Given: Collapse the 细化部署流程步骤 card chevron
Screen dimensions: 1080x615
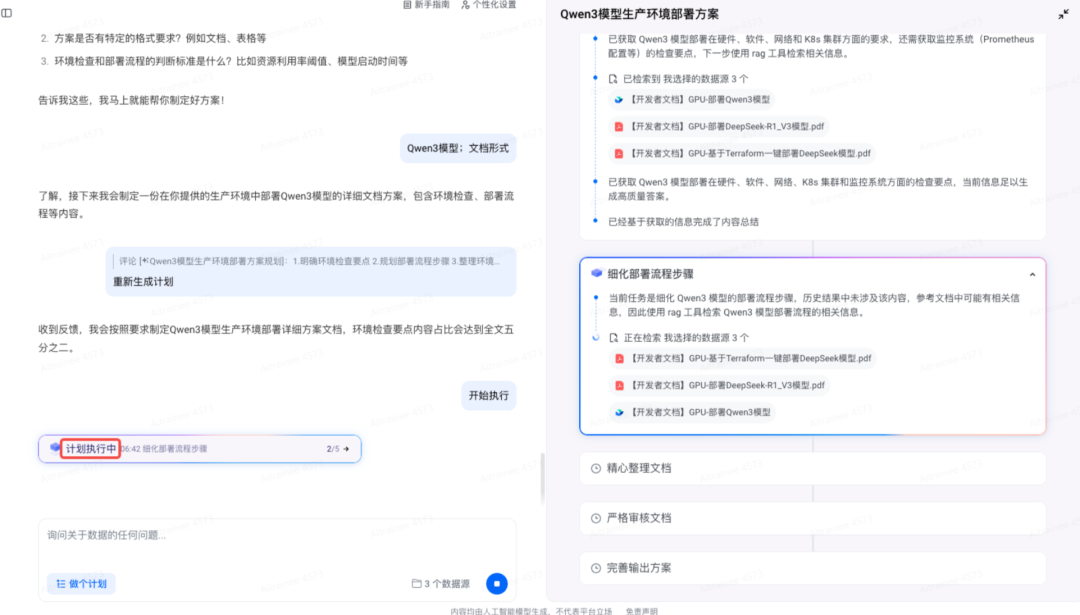Looking at the screenshot, I should coord(1032,274).
